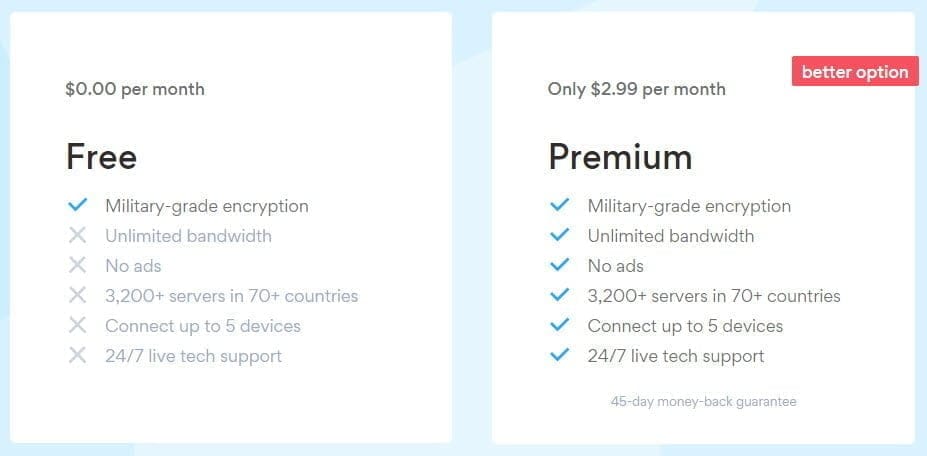Screen dimensions: 927x456
Task: Click 'Unlimited bandwidth' text in Premium list
Action: point(671,236)
